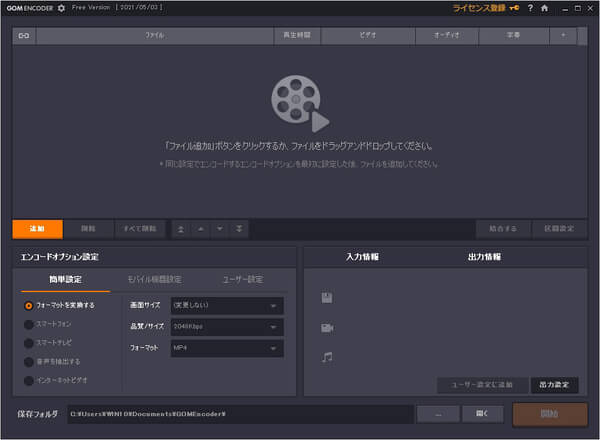
Task: Click the save folder path field
Action: (241, 414)
